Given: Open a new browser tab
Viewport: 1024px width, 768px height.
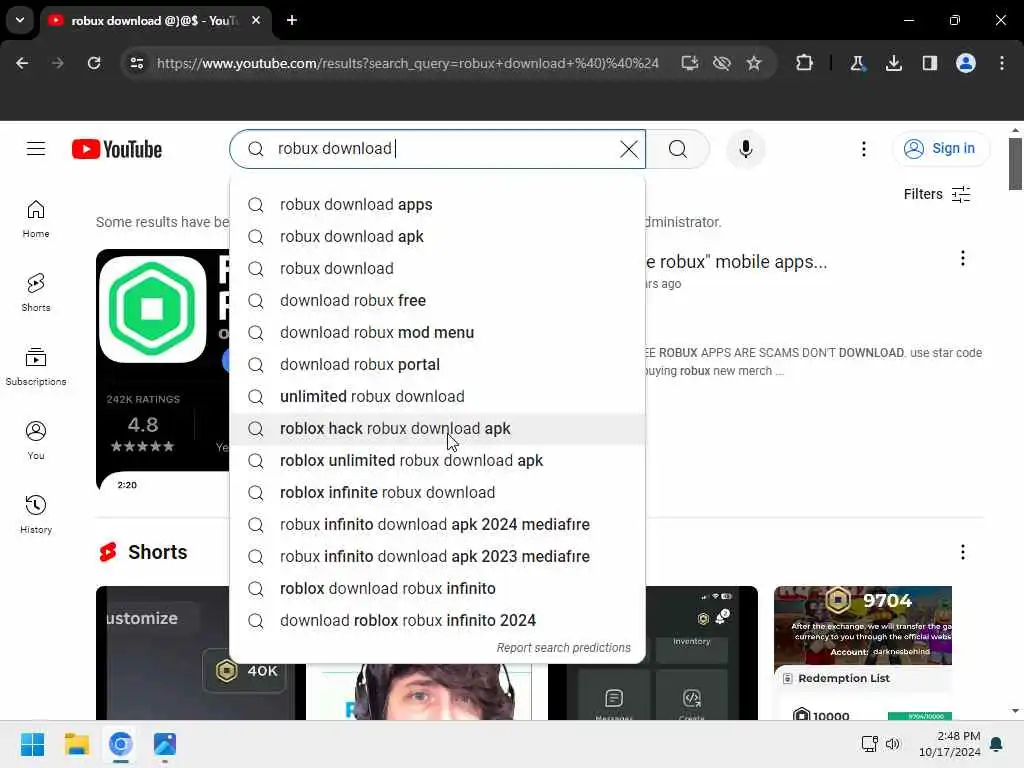Looking at the screenshot, I should [x=292, y=20].
